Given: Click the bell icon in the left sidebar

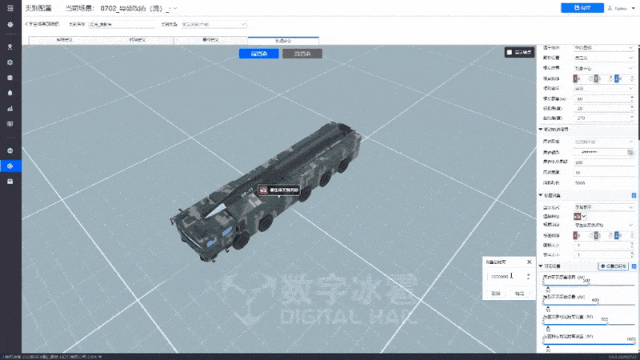Looking at the screenshot, I should 10,93.
